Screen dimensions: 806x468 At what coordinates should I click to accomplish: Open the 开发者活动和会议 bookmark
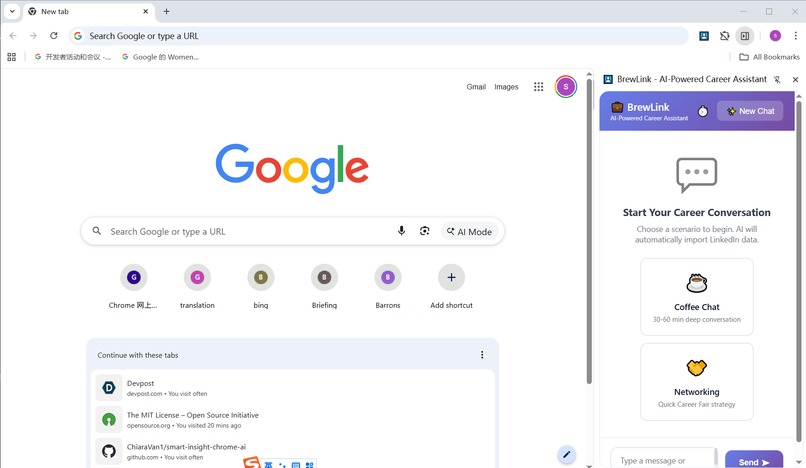click(72, 57)
